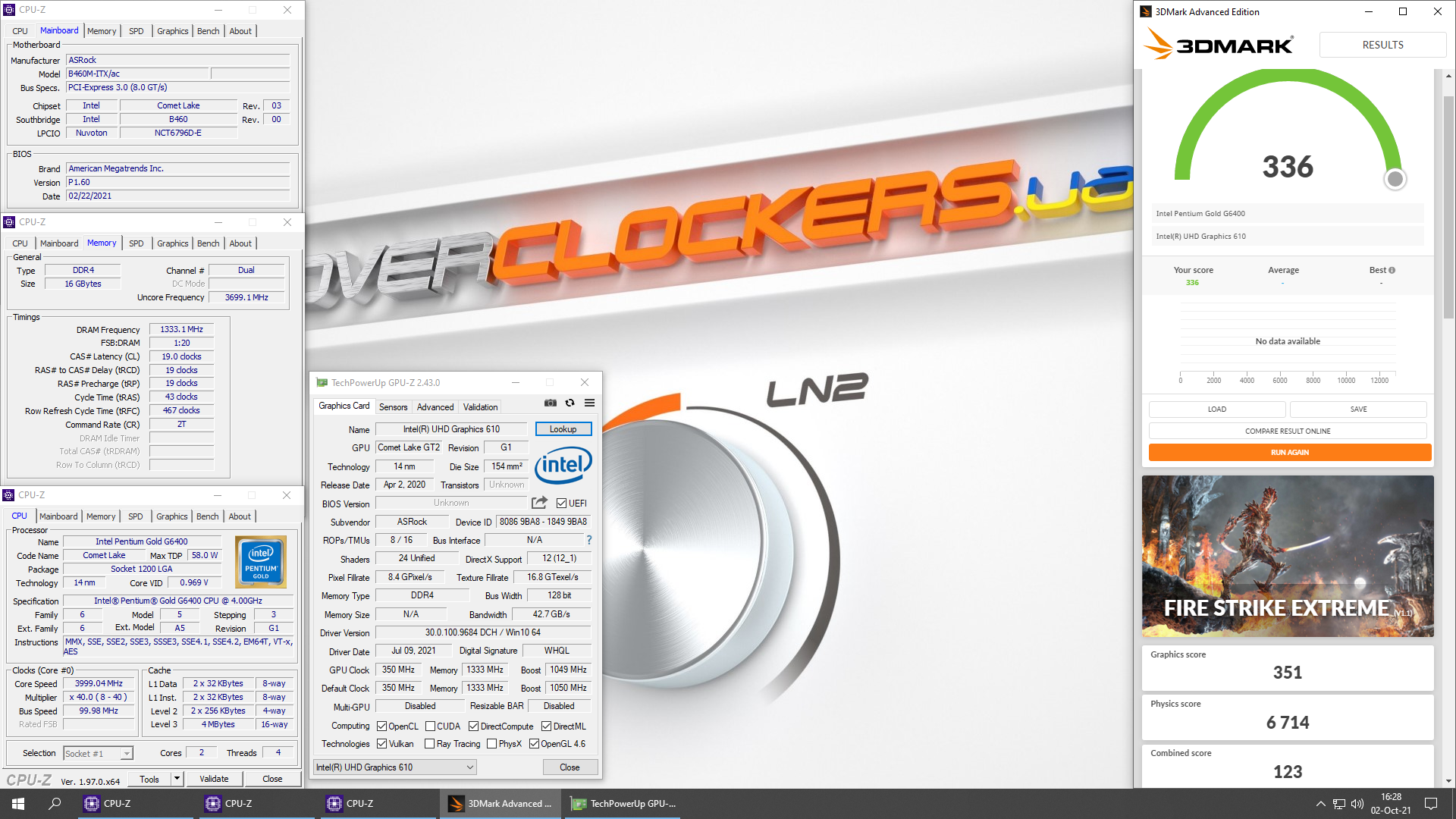Image resolution: width=1456 pixels, height=819 pixels.
Task: Open Bench tab in bottom CPU-Z window
Action: 208,516
